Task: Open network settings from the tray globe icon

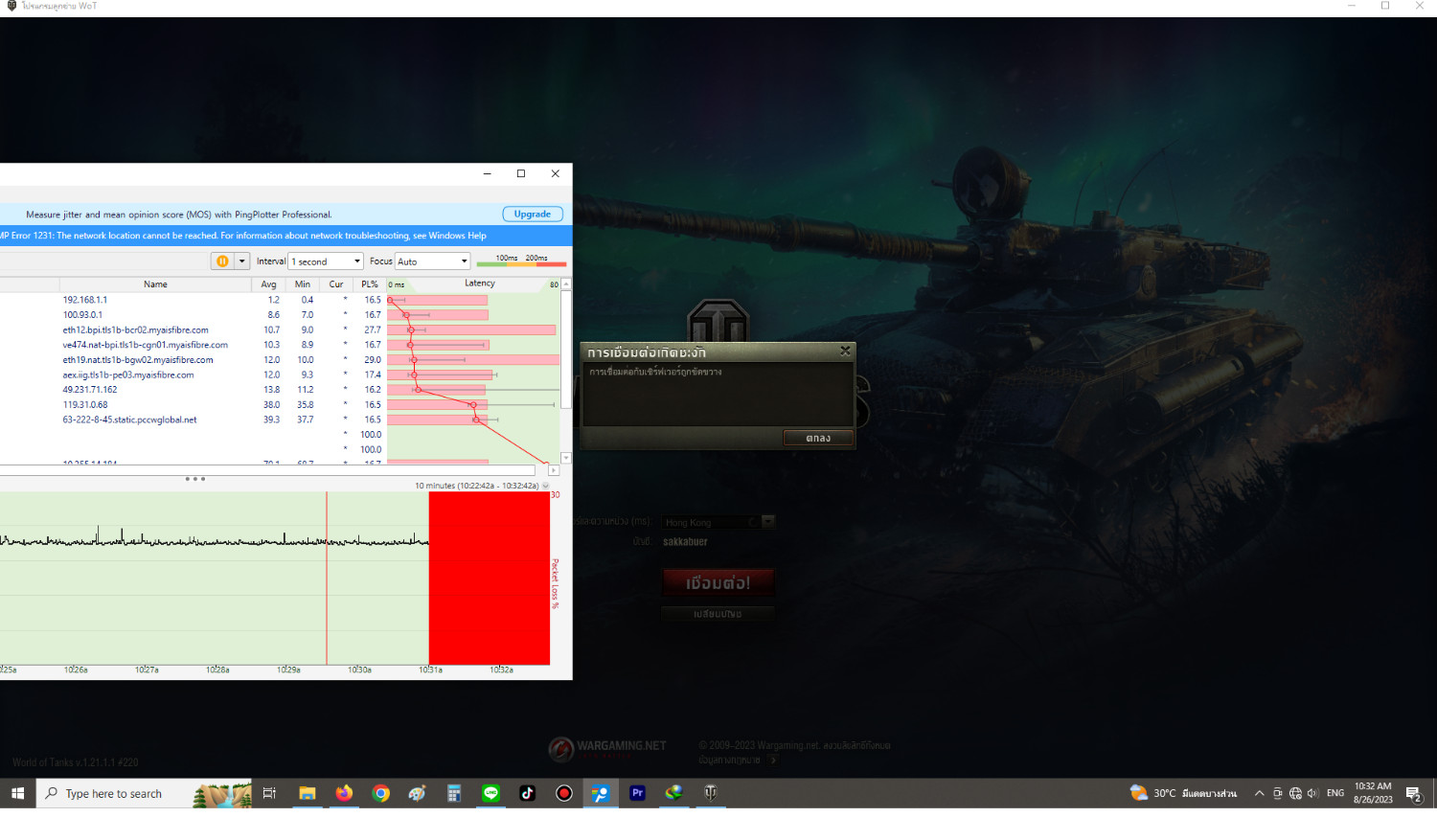Action: click(1295, 793)
